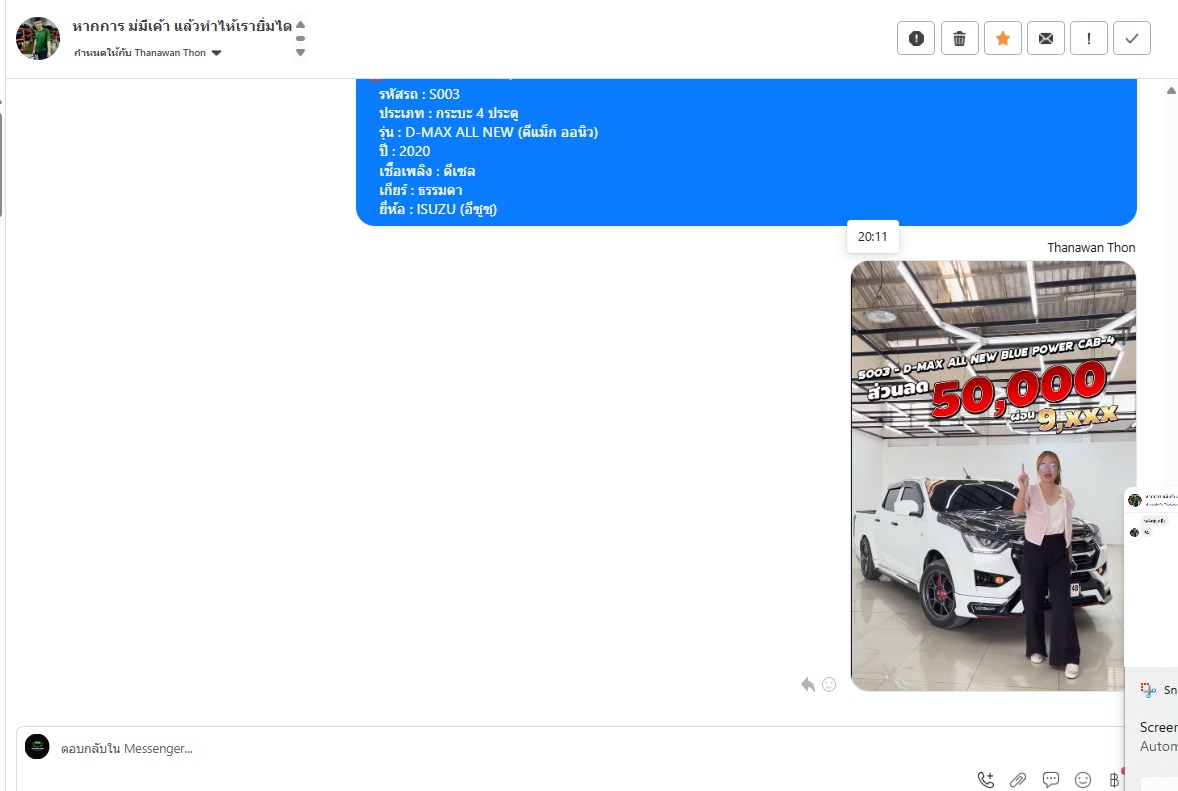Click the blue message with car code S003
This screenshot has height=791, width=1178.
point(746,152)
